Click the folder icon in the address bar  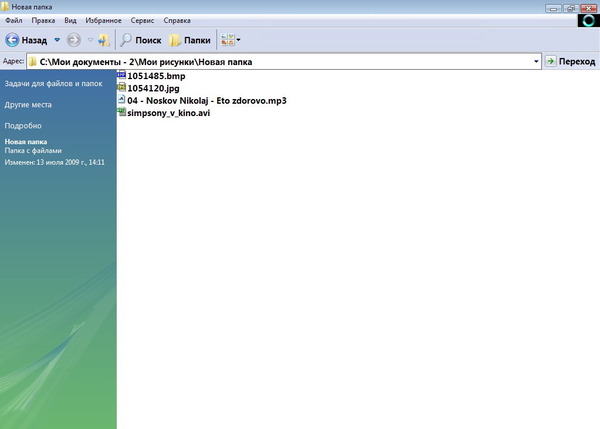tap(33, 62)
